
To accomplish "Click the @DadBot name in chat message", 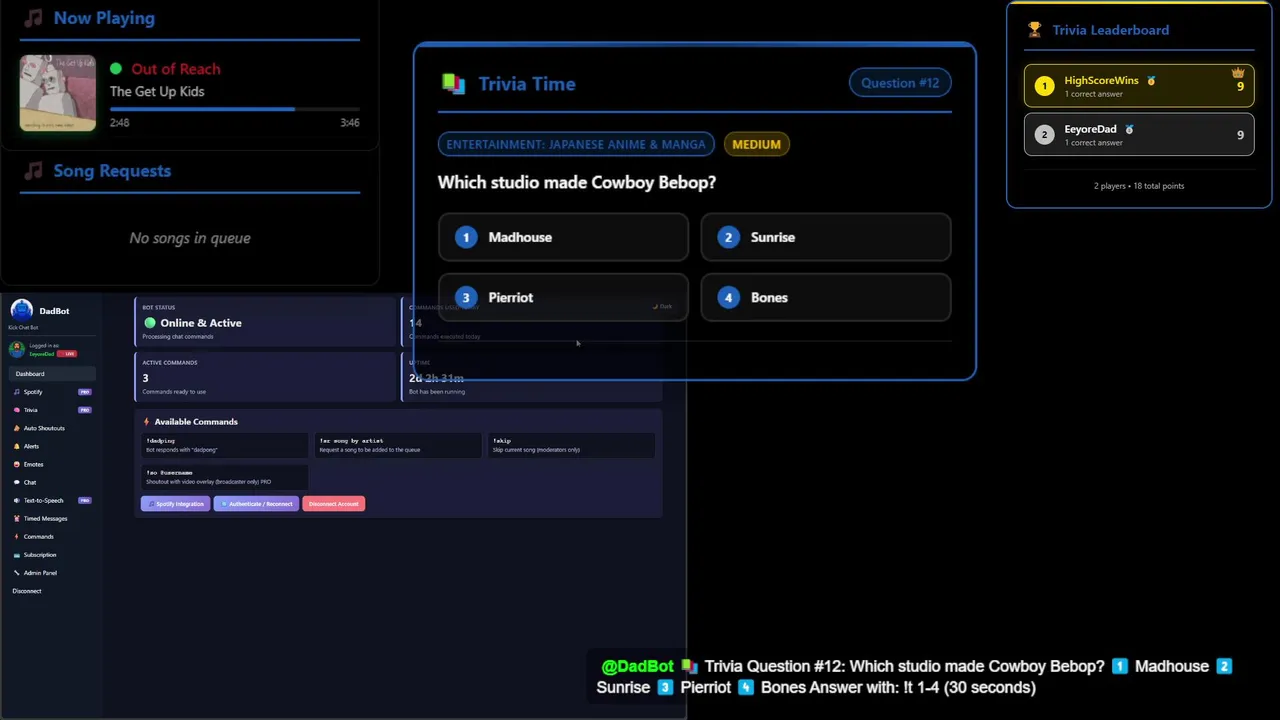I will tap(638, 667).
